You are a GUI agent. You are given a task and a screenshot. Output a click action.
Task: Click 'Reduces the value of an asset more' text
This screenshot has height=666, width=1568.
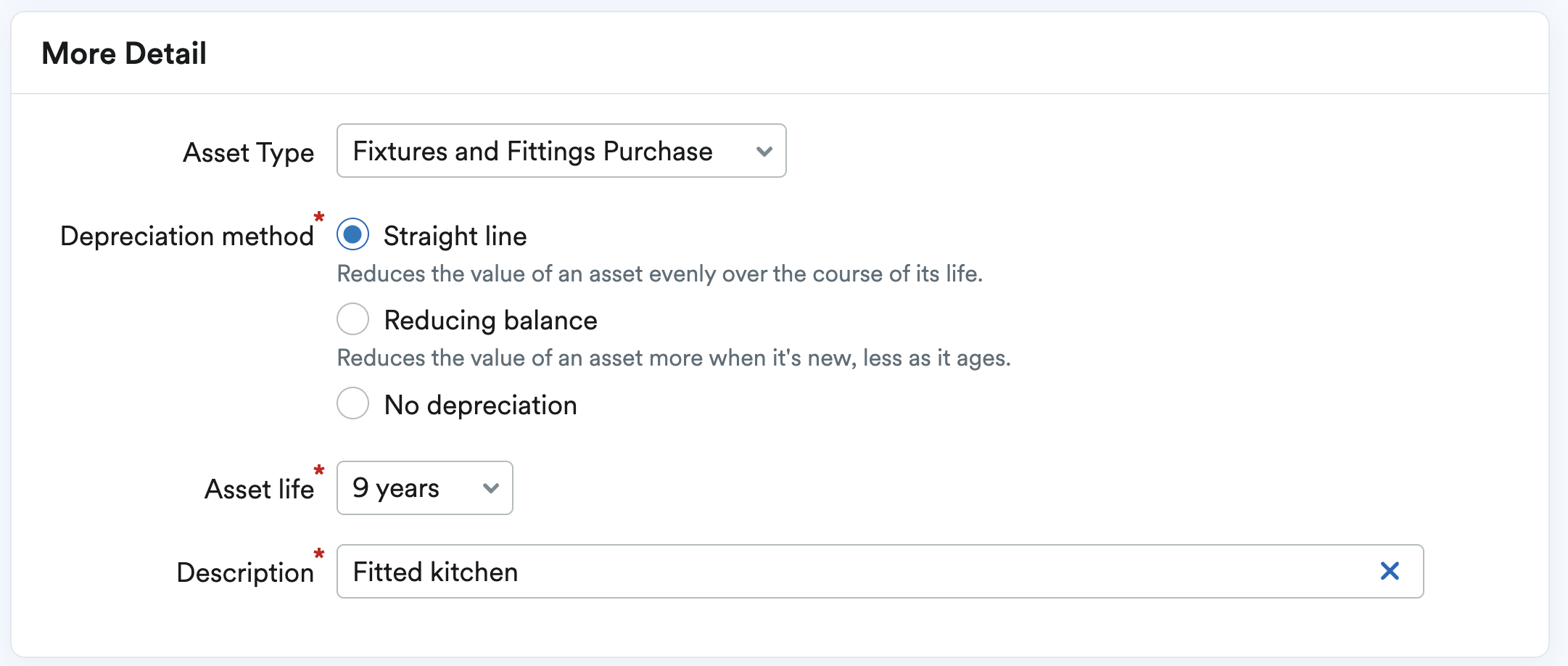pyautogui.click(x=520, y=358)
